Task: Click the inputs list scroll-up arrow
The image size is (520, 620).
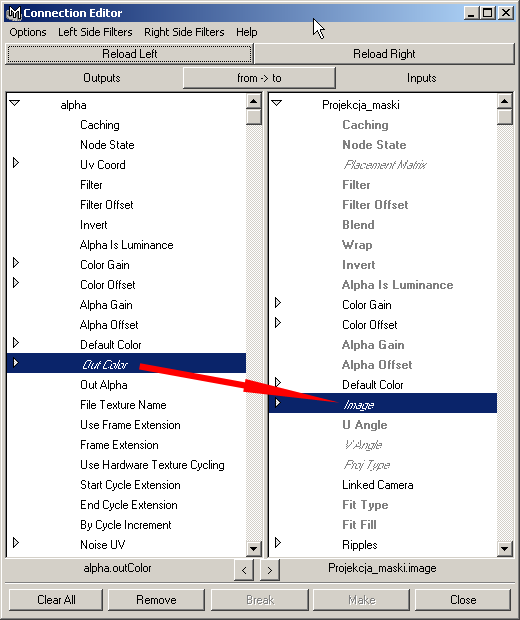Action: (x=505, y=101)
